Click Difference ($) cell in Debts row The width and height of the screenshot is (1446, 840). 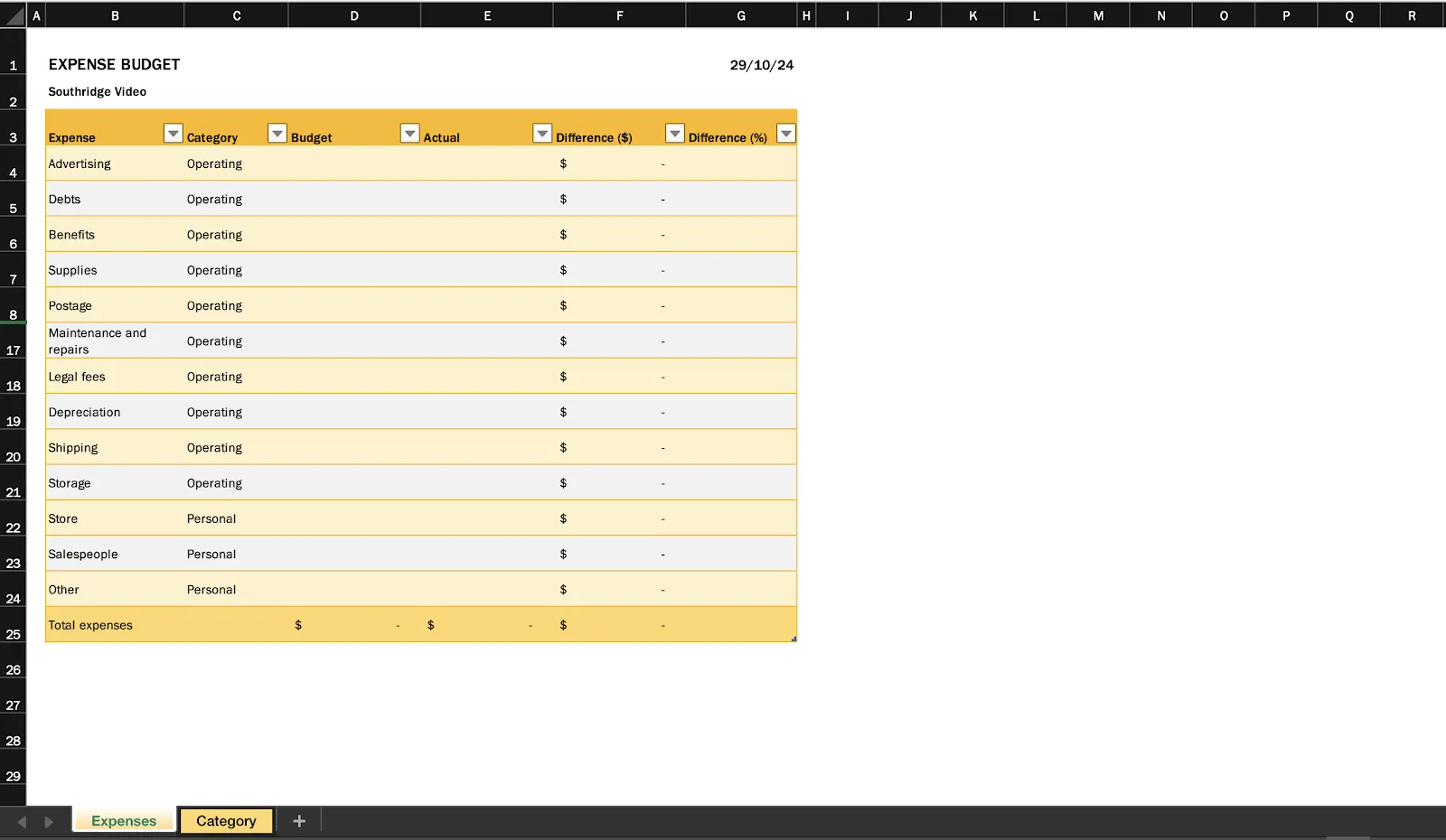[620, 199]
